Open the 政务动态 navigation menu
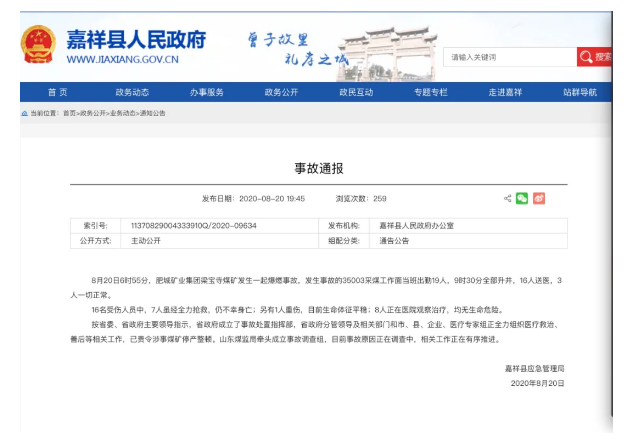The image size is (624, 442). tap(132, 92)
